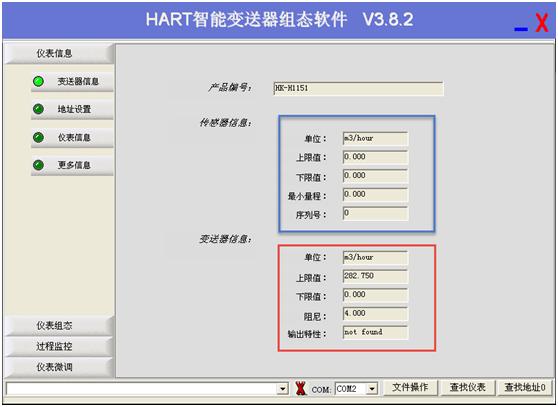Screen dimensions: 558x407
Task: Click the green indicator next to 仪表信息 item
Action: click(x=38, y=137)
